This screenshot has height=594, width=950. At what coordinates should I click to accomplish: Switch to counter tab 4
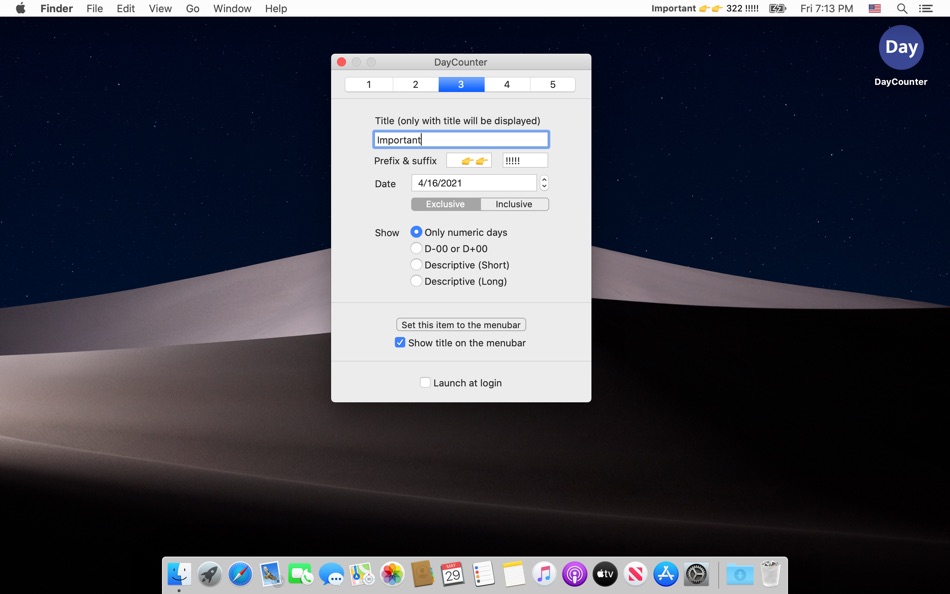tap(507, 84)
